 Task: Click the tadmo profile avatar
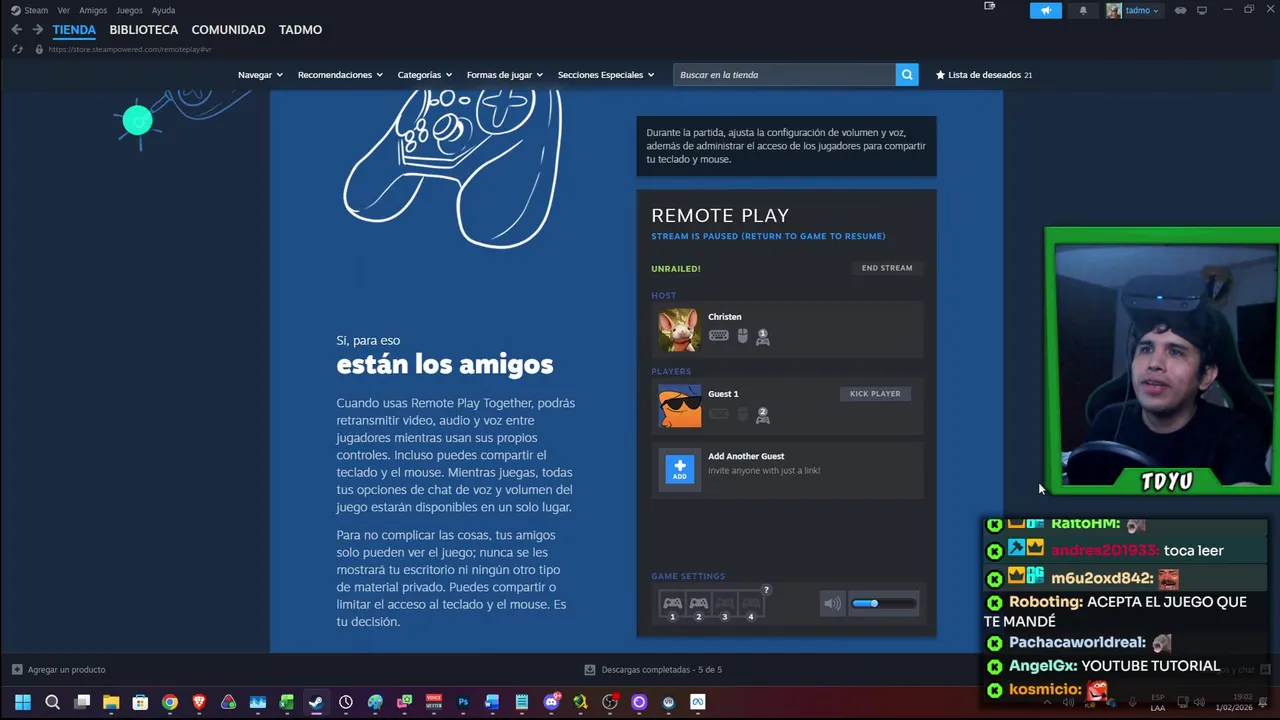point(1114,11)
